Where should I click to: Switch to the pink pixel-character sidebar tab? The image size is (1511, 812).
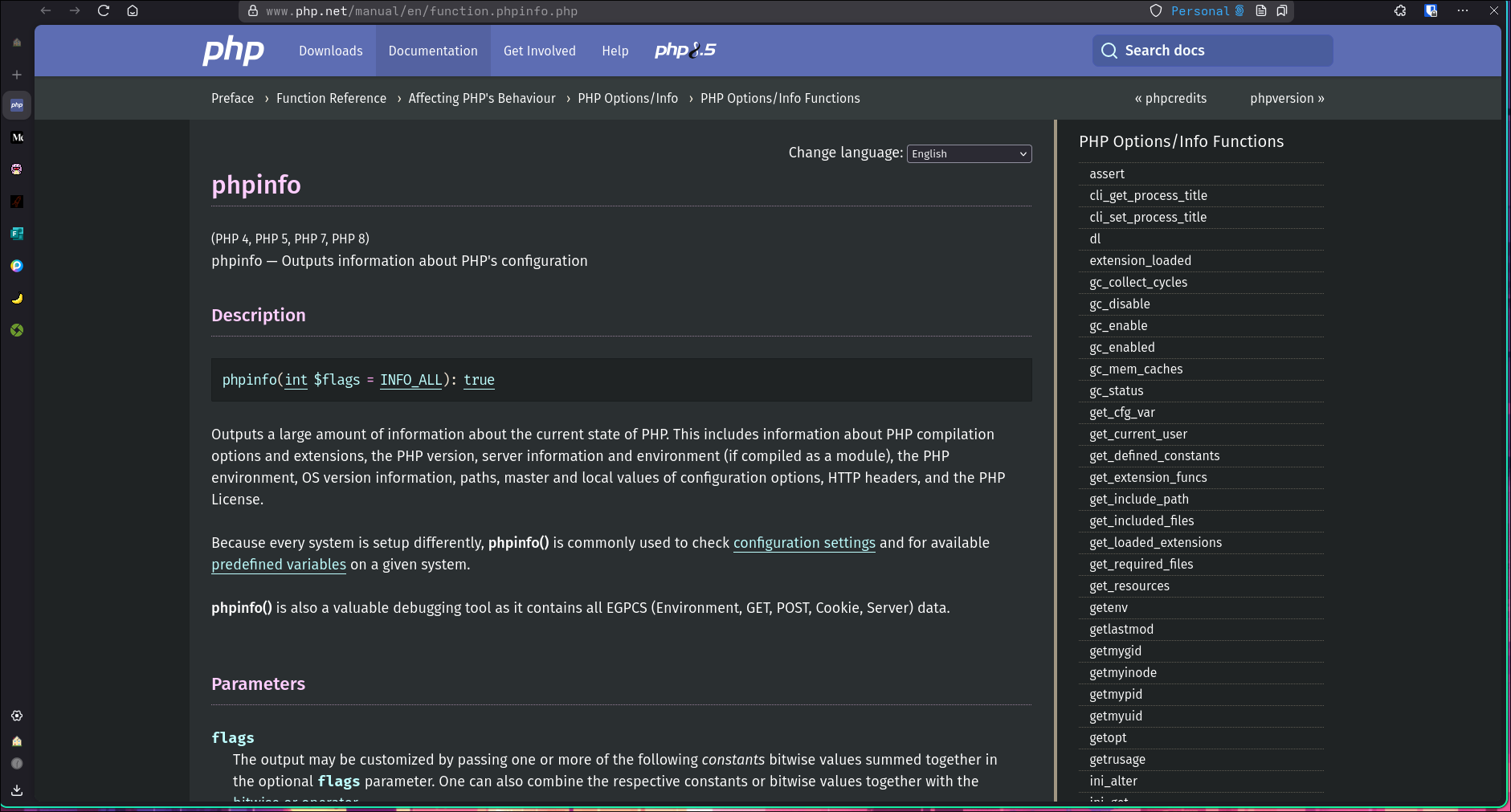click(17, 169)
